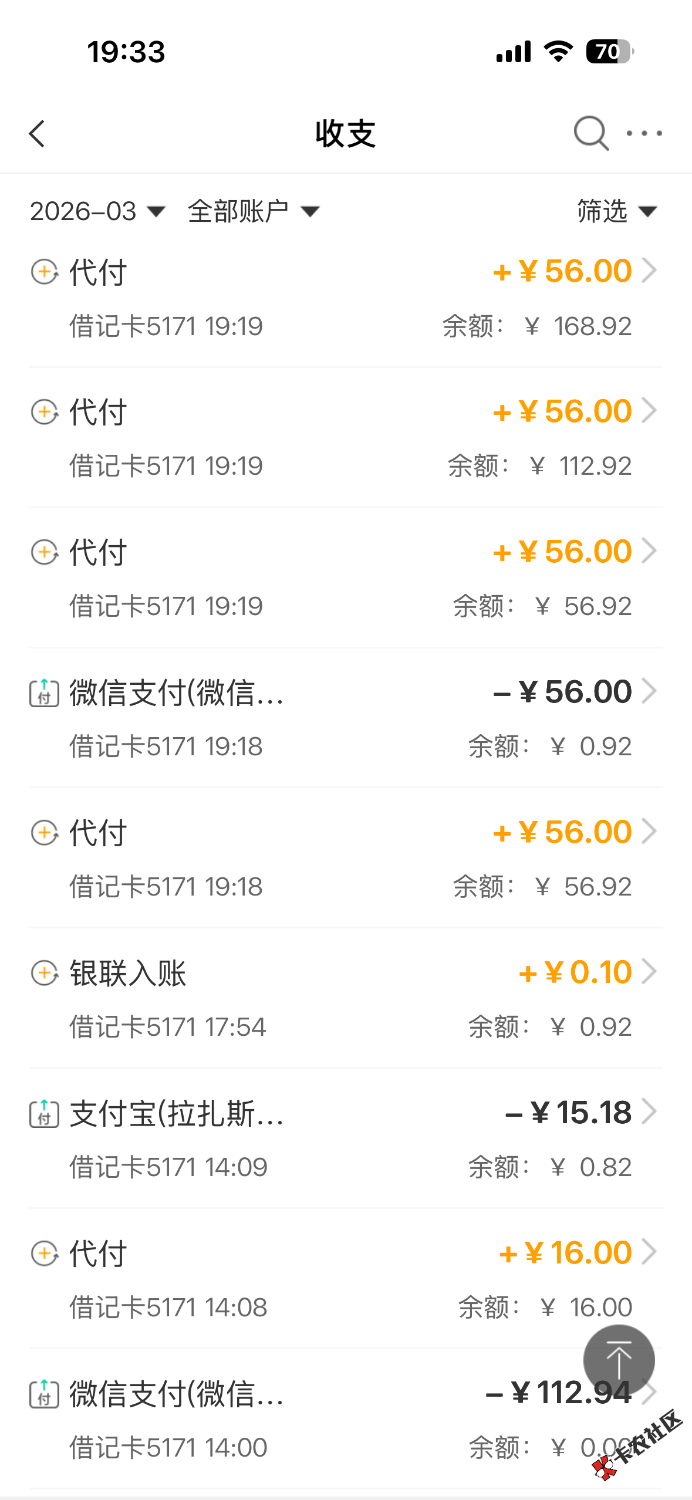The height and width of the screenshot is (1500, 692).
Task: Expand the 2026-03 month dropdown
Action: tap(97, 211)
